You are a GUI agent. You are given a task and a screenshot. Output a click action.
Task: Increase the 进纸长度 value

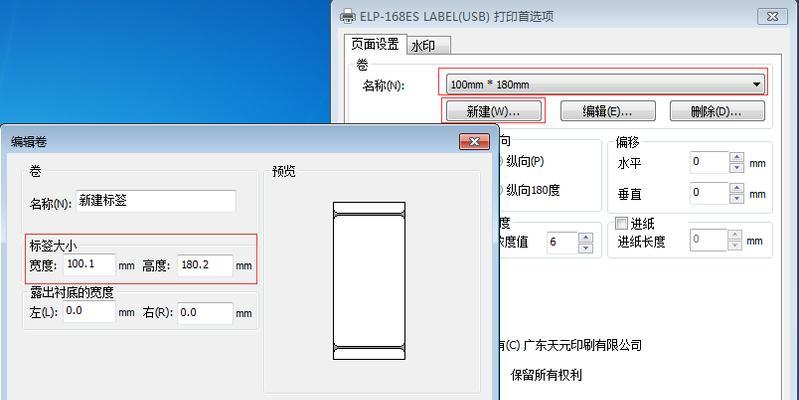735,235
